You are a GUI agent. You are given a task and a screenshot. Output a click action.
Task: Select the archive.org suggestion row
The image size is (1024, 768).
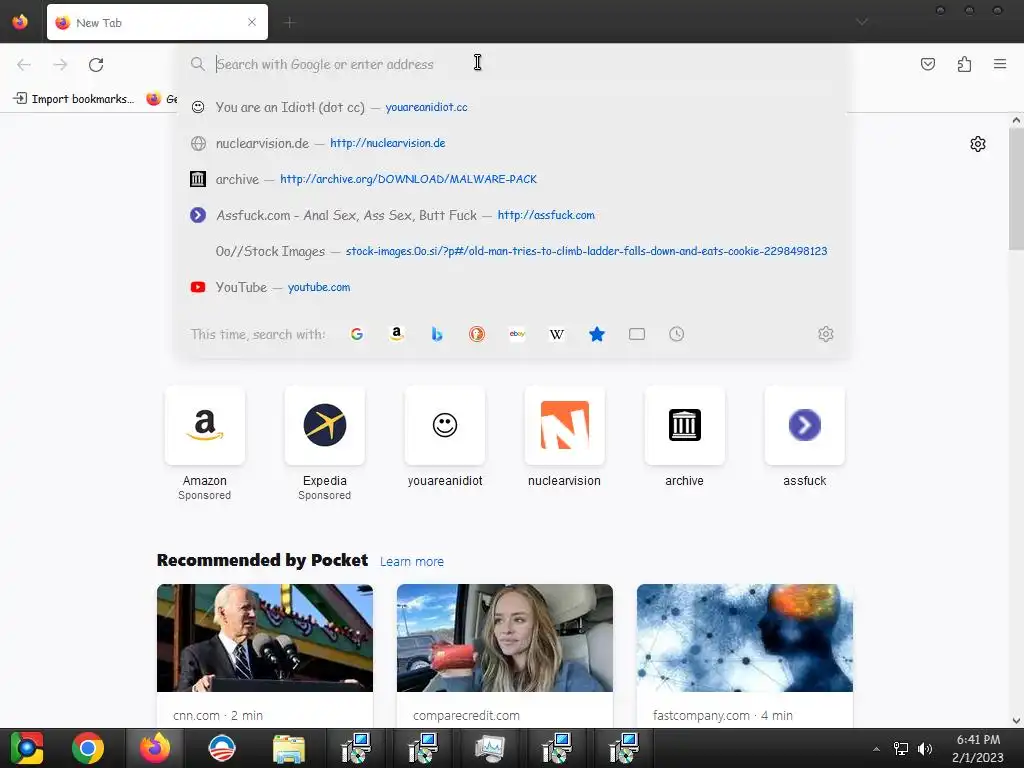pyautogui.click(x=513, y=179)
